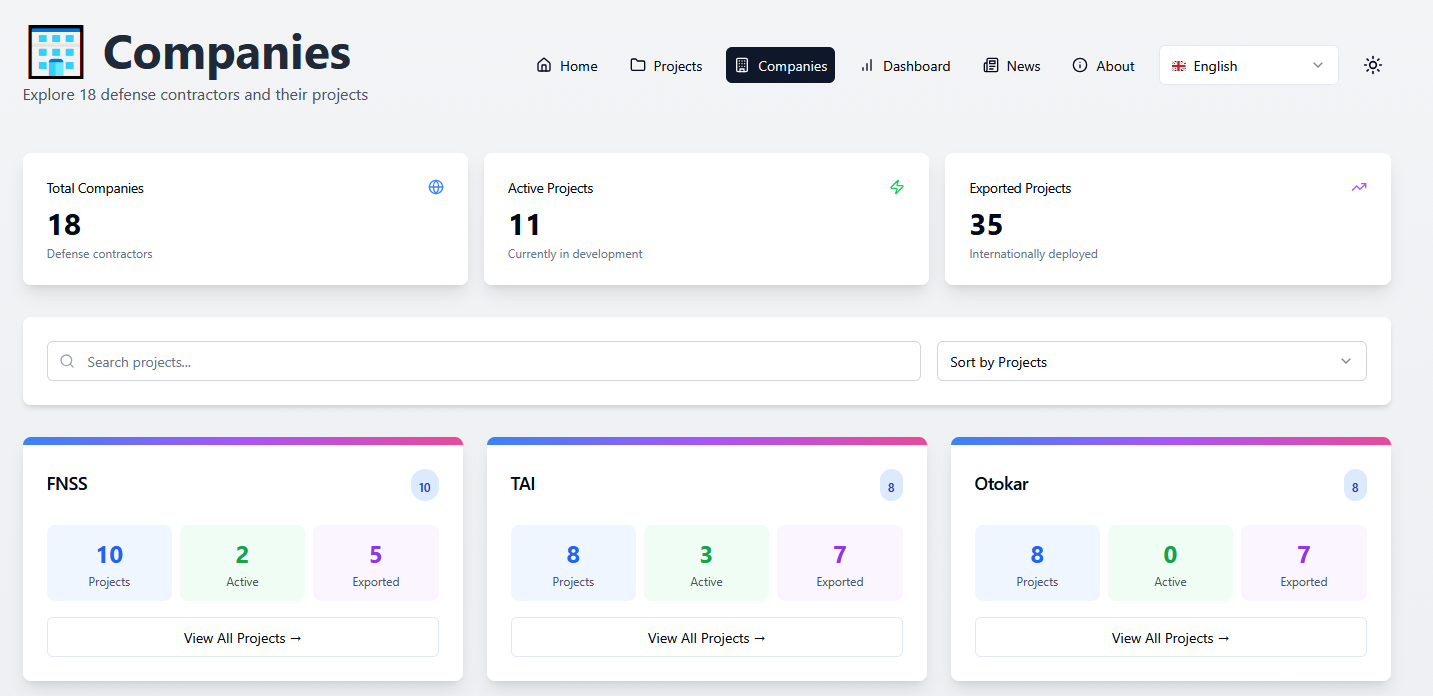This screenshot has height=696, width=1433.
Task: Click the lightning icon on Active Projects card
Action: coord(897,187)
